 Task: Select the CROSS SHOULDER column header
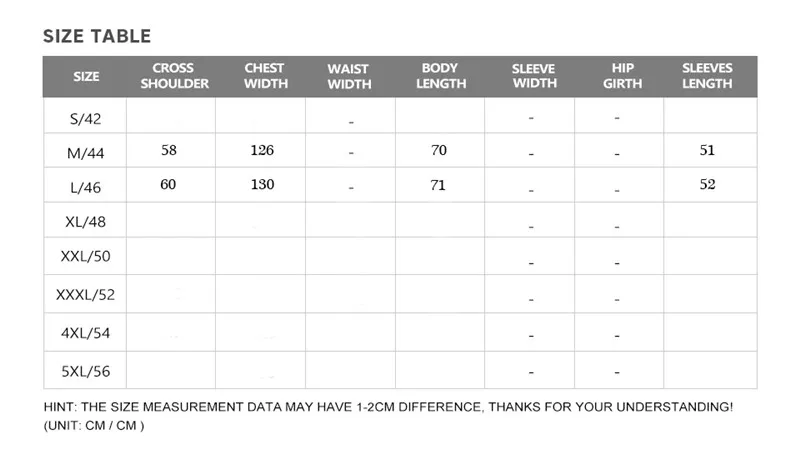[x=174, y=76]
